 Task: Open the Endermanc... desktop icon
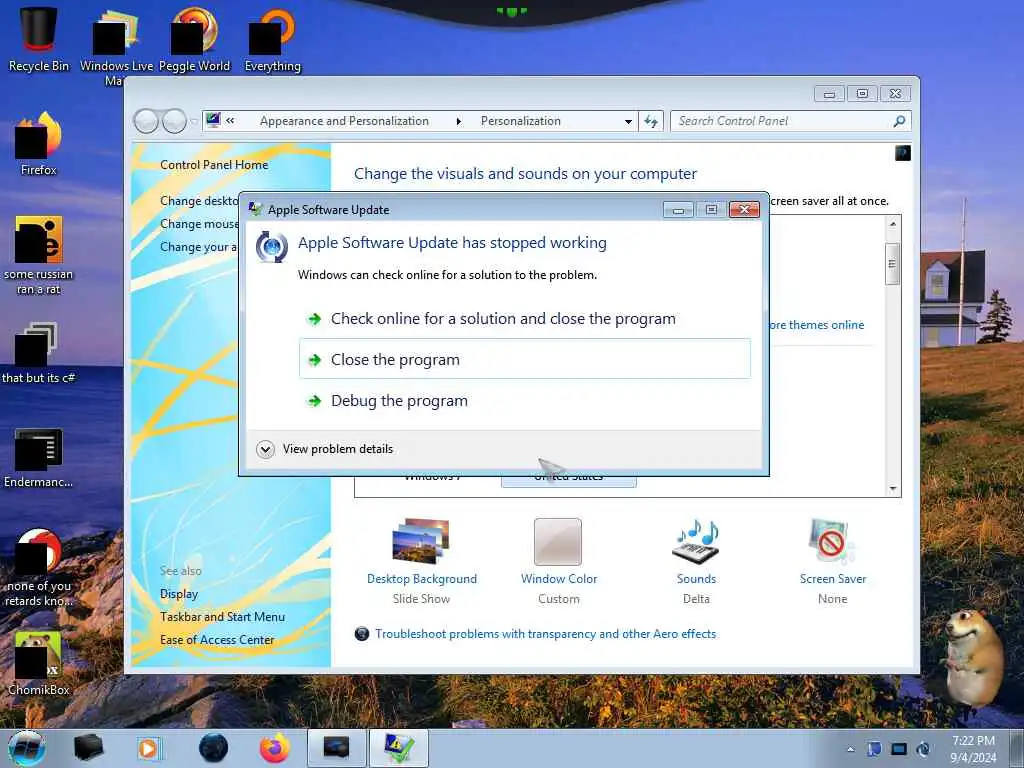tap(39, 457)
